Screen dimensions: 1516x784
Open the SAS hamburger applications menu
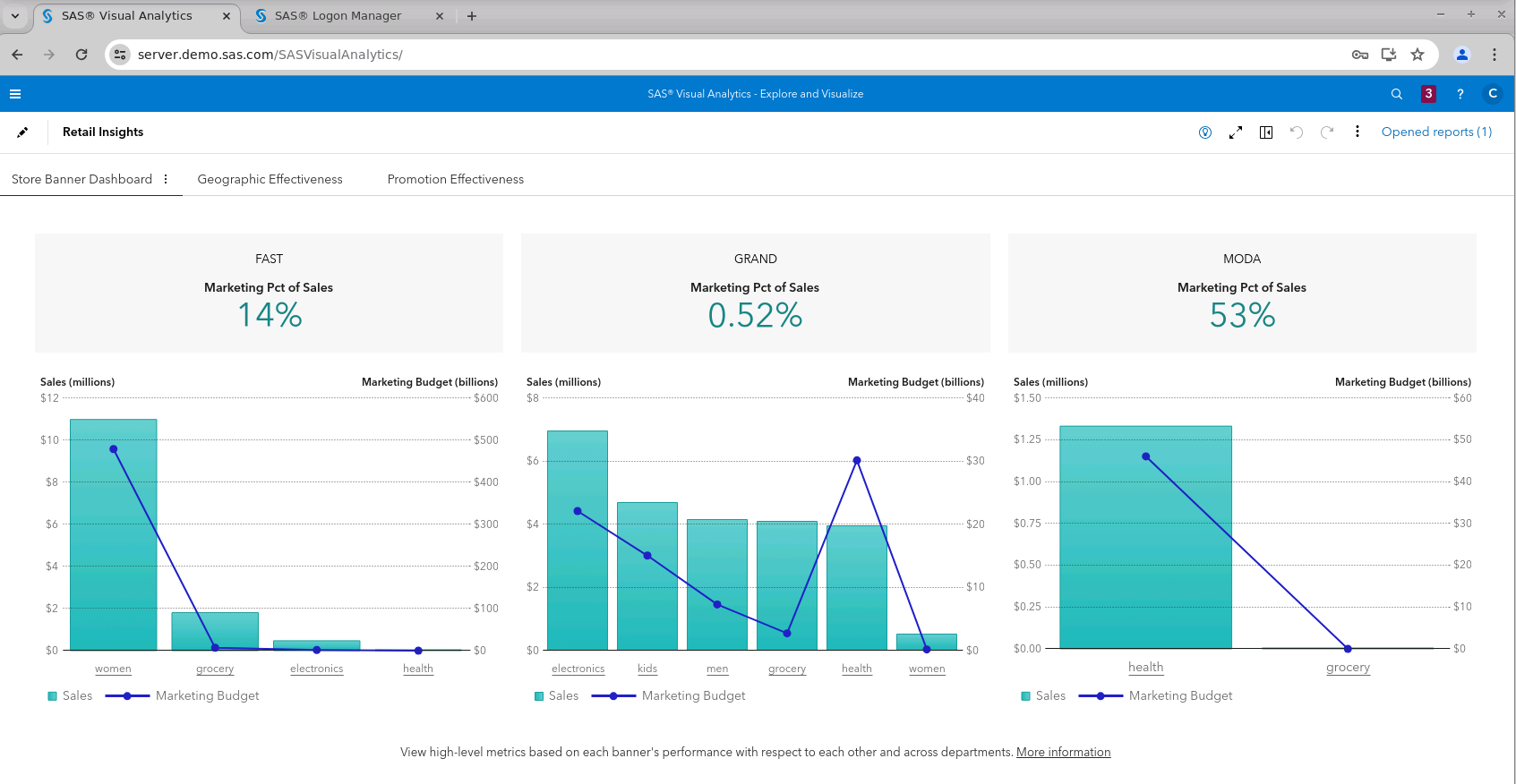(x=15, y=94)
